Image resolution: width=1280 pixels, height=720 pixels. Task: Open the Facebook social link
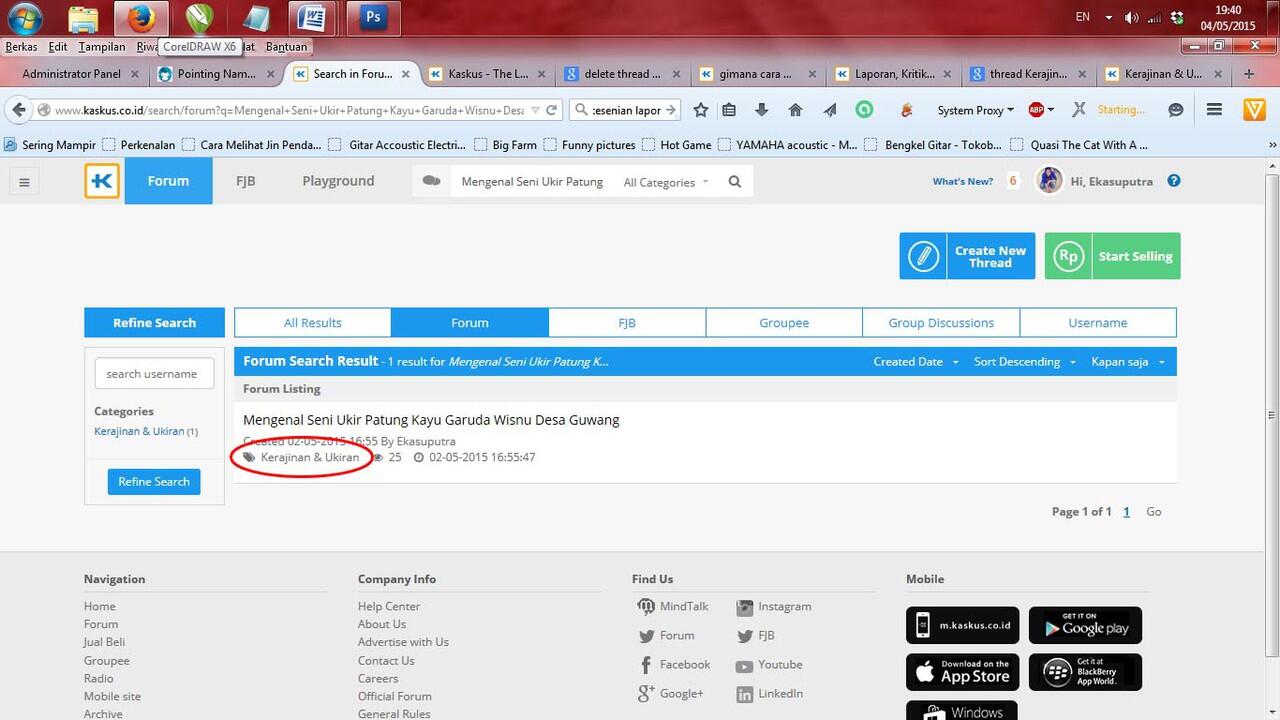[674, 665]
